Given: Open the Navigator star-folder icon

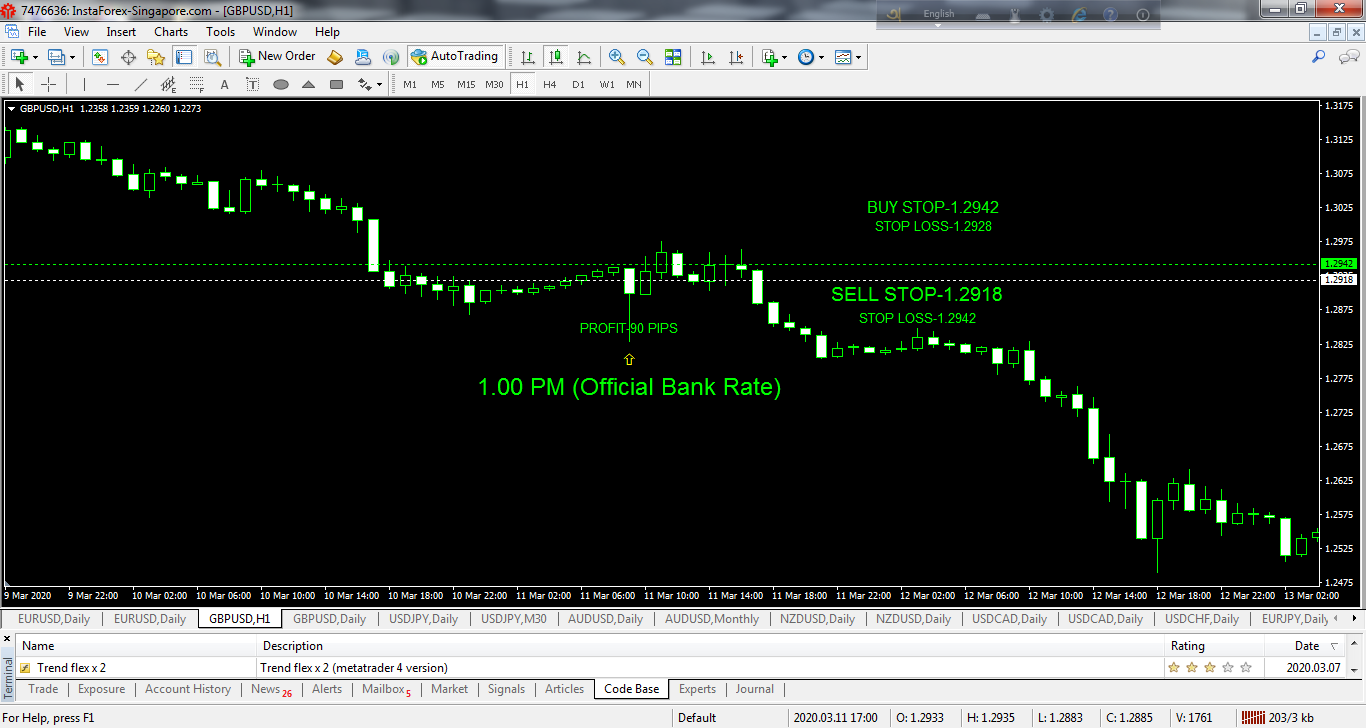Looking at the screenshot, I should (156, 57).
